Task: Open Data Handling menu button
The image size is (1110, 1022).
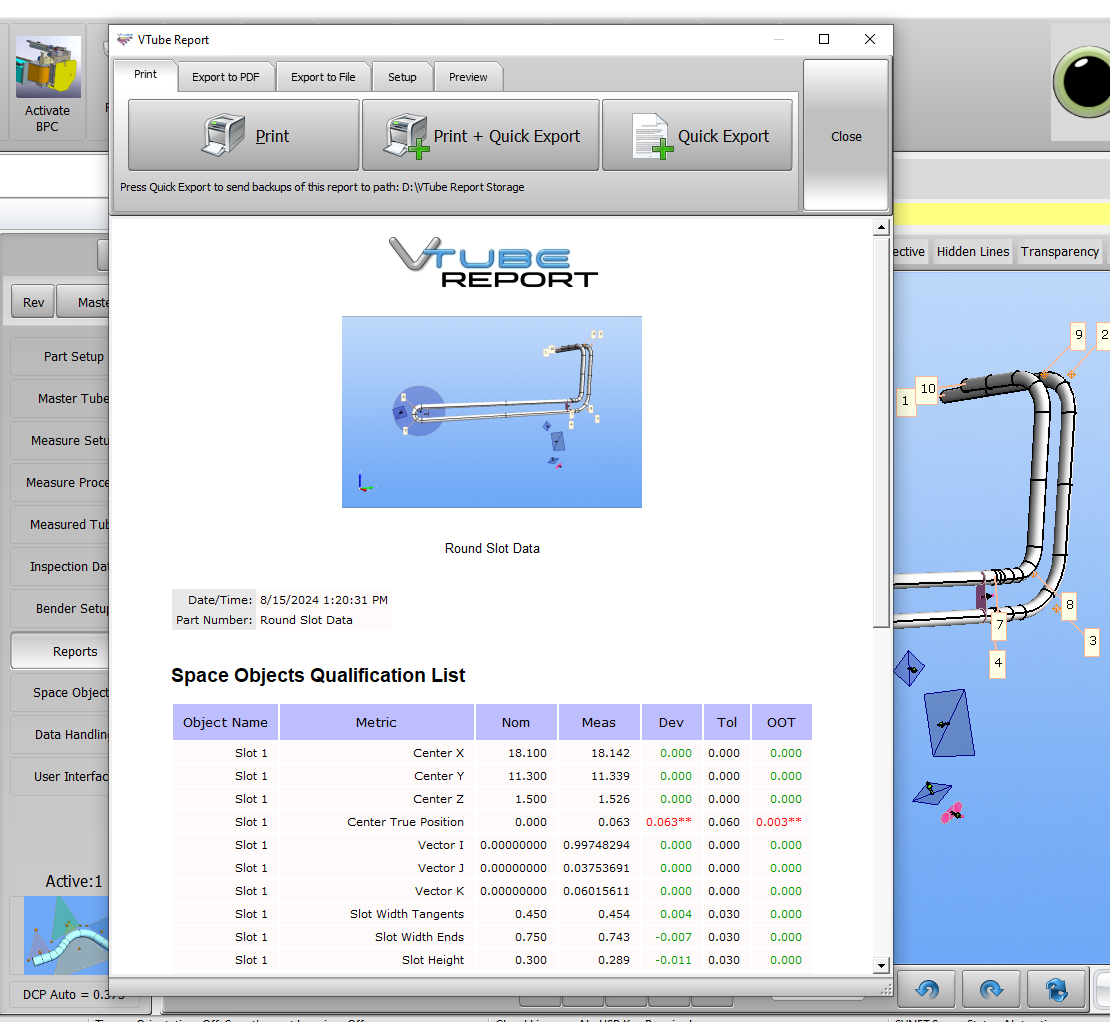Action: [60, 735]
